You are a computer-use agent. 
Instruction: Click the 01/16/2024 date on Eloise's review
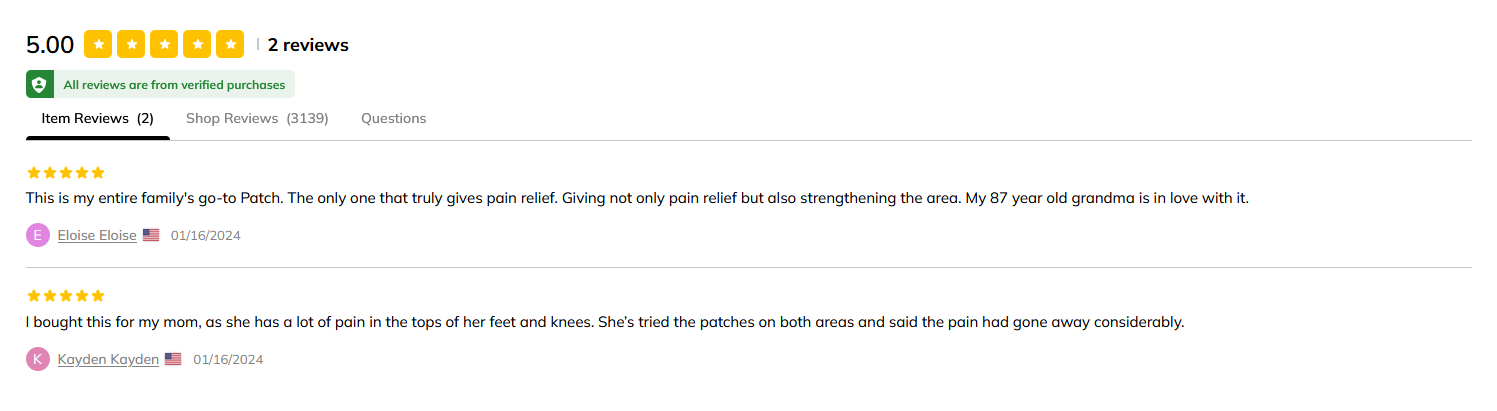205,236
